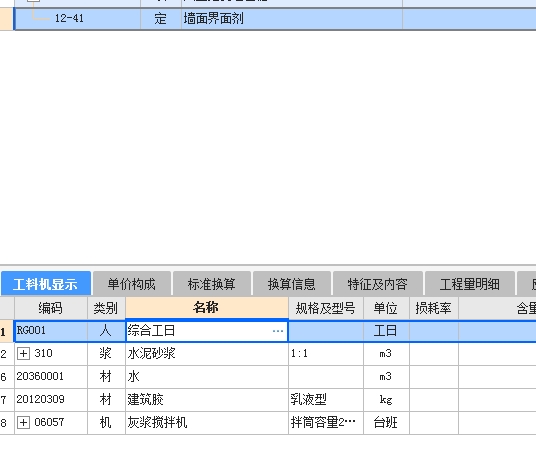The height and width of the screenshot is (470, 536).
Task: Click the 损耗率 column header
Action: 434,308
